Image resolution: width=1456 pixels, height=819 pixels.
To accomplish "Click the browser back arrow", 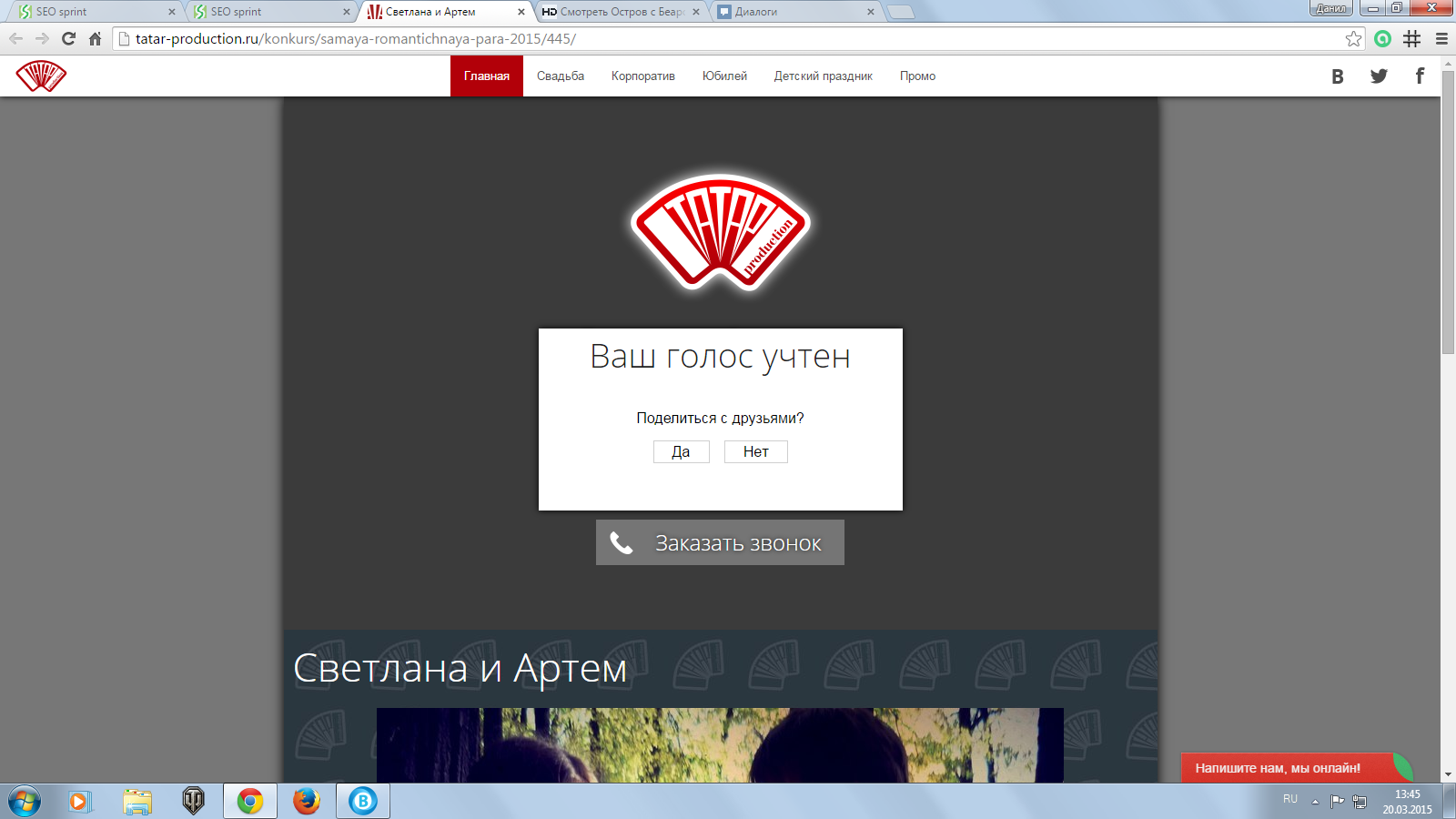I will [x=15, y=38].
